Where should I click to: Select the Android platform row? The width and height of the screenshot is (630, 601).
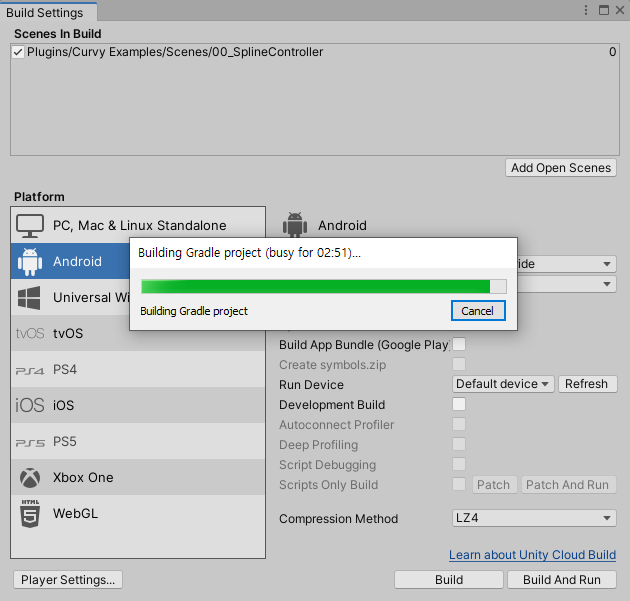pyautogui.click(x=70, y=261)
